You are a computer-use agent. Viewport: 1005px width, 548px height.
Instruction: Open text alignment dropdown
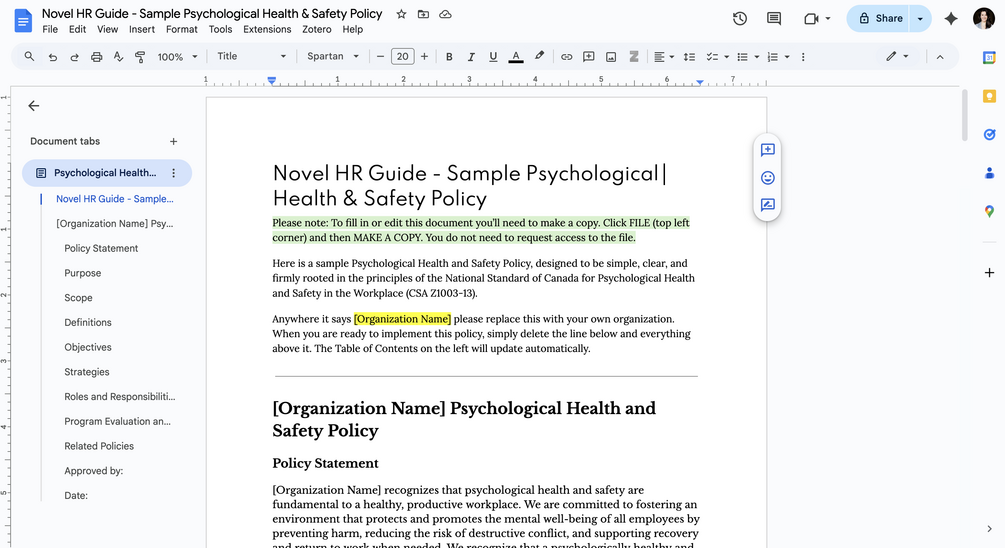663,57
